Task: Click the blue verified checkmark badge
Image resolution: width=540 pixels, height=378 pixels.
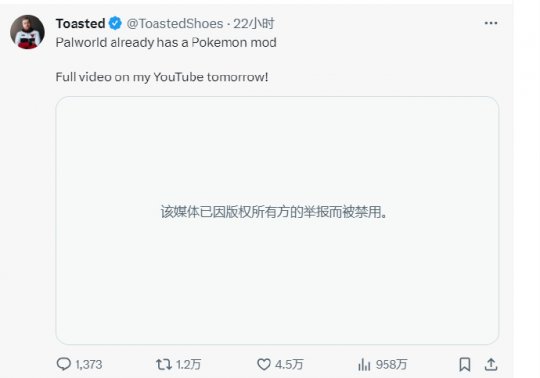Action: 115,23
